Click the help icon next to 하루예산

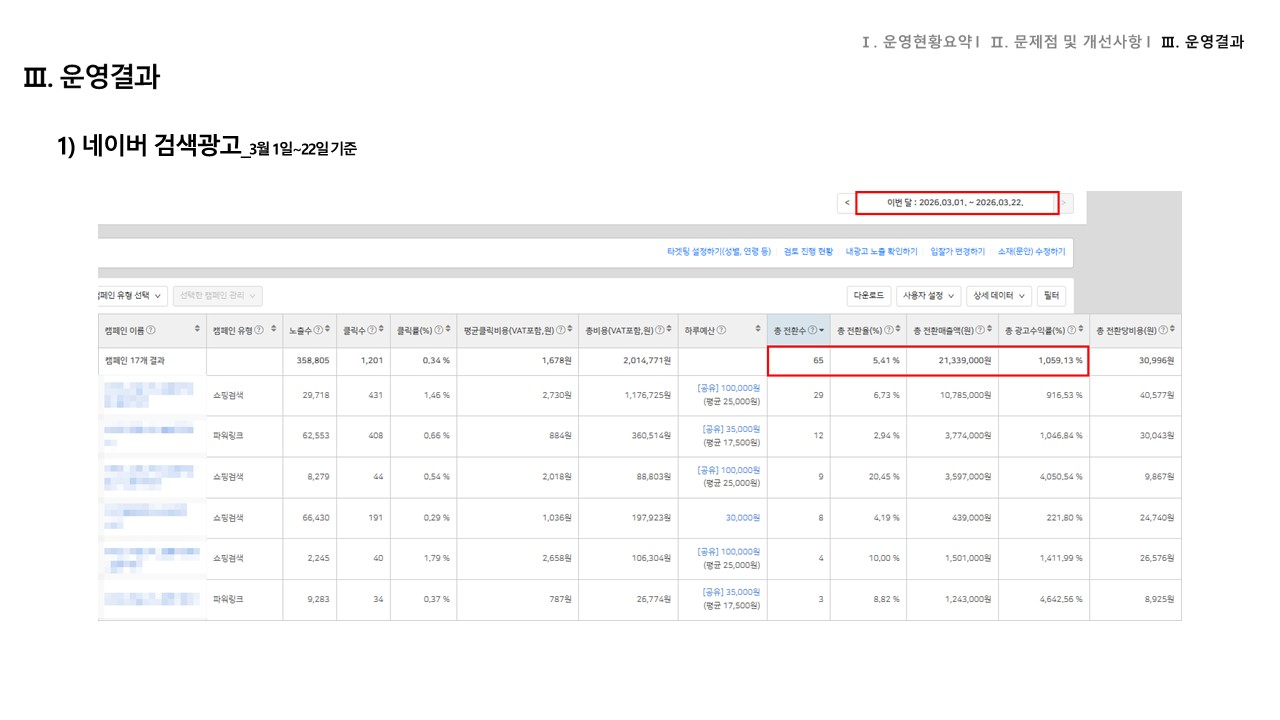click(x=721, y=331)
